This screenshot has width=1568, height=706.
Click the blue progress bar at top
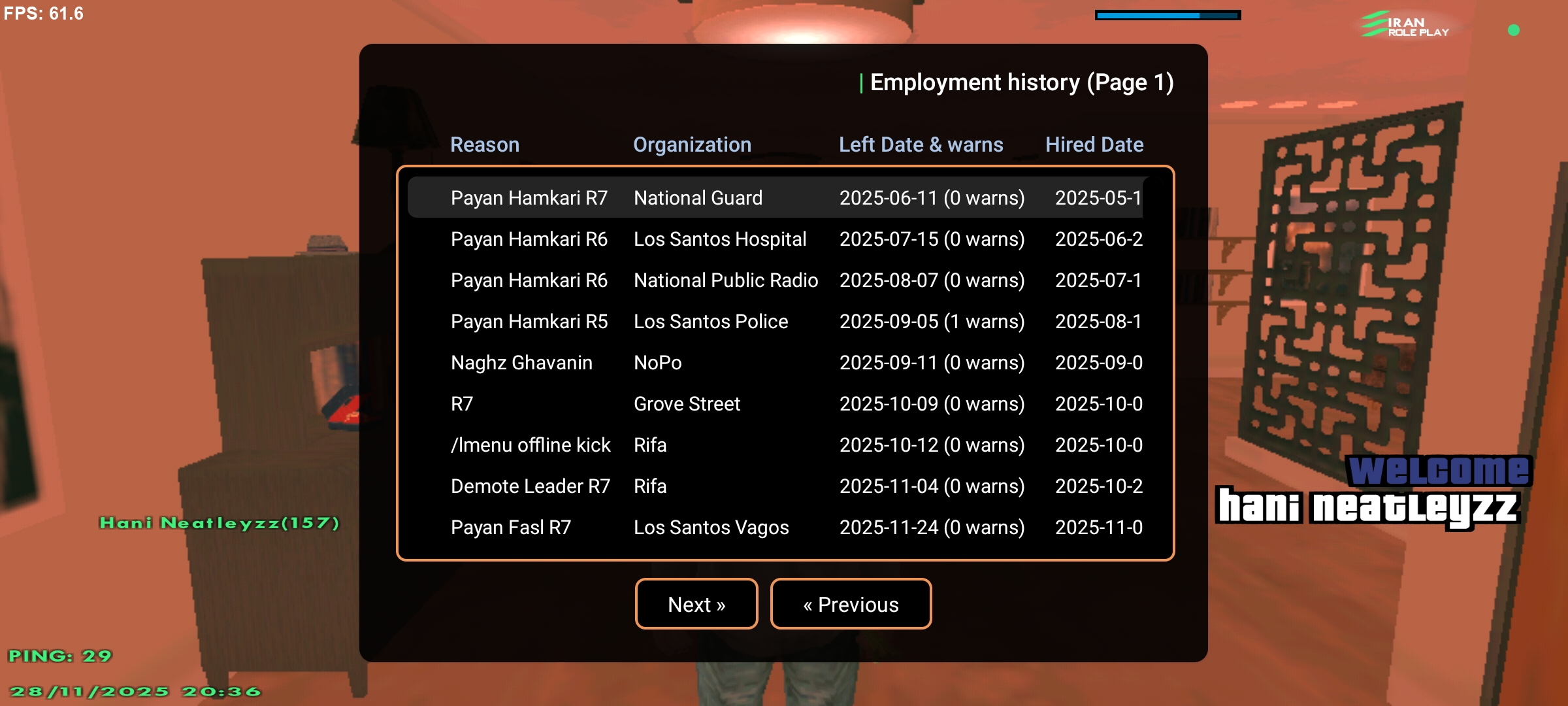1168,15
